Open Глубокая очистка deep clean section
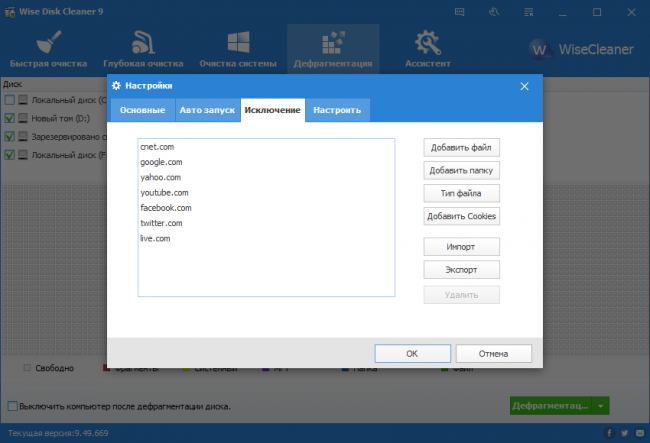 click(143, 49)
